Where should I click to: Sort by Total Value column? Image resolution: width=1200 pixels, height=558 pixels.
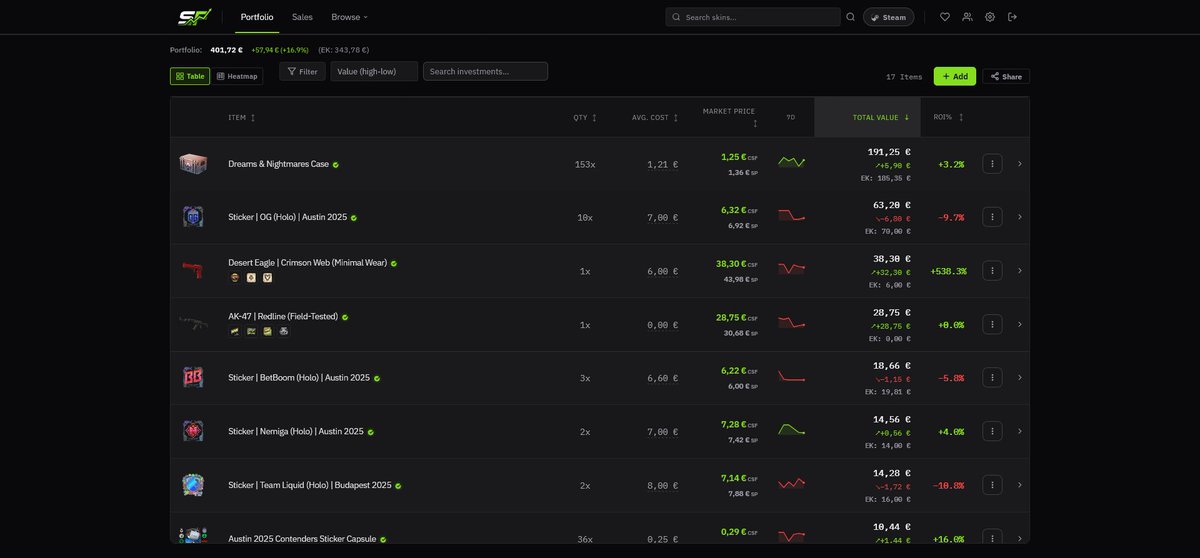click(881, 117)
